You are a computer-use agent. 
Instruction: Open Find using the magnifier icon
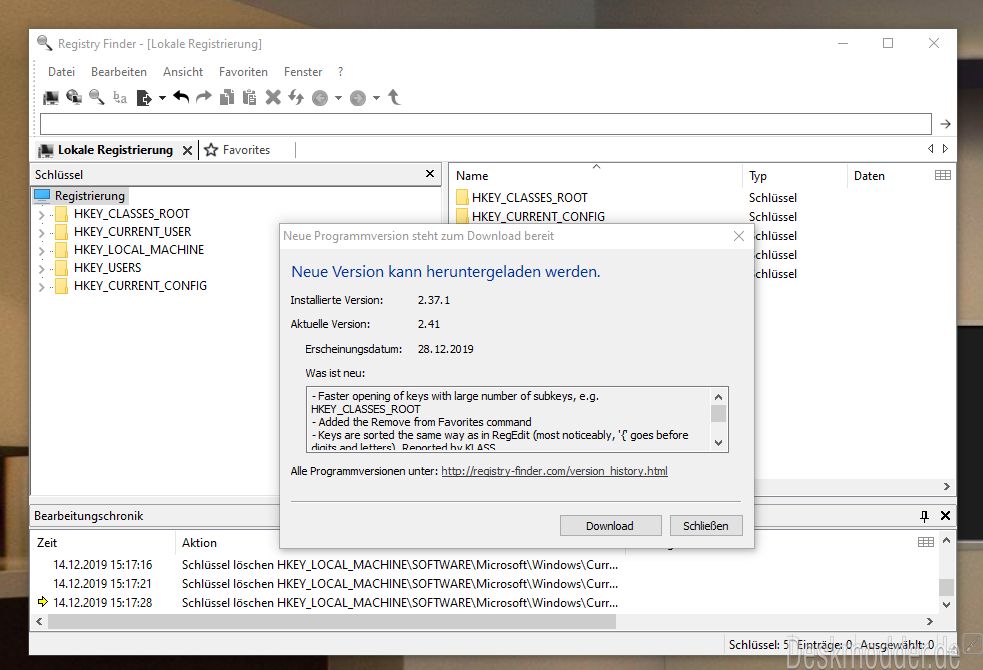tap(97, 97)
